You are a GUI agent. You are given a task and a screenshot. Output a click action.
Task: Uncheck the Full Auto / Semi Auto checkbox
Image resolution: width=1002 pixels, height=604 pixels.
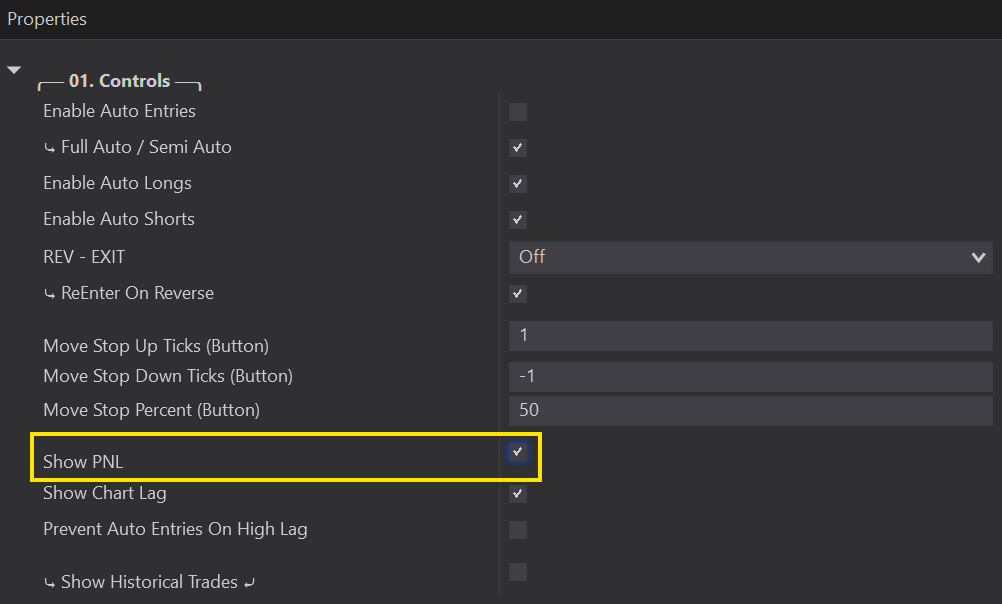point(517,148)
